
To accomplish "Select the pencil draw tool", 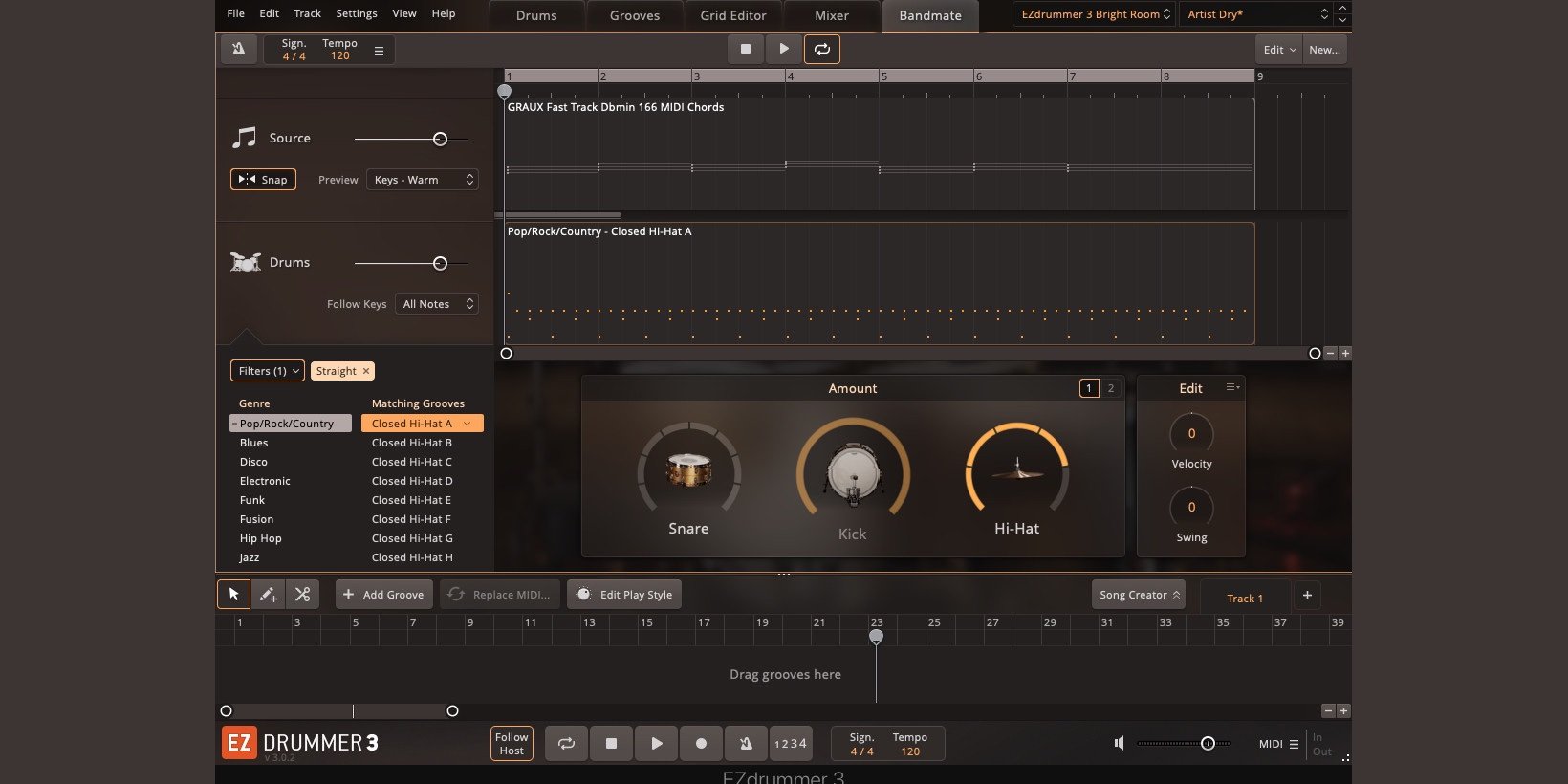I will (x=269, y=595).
